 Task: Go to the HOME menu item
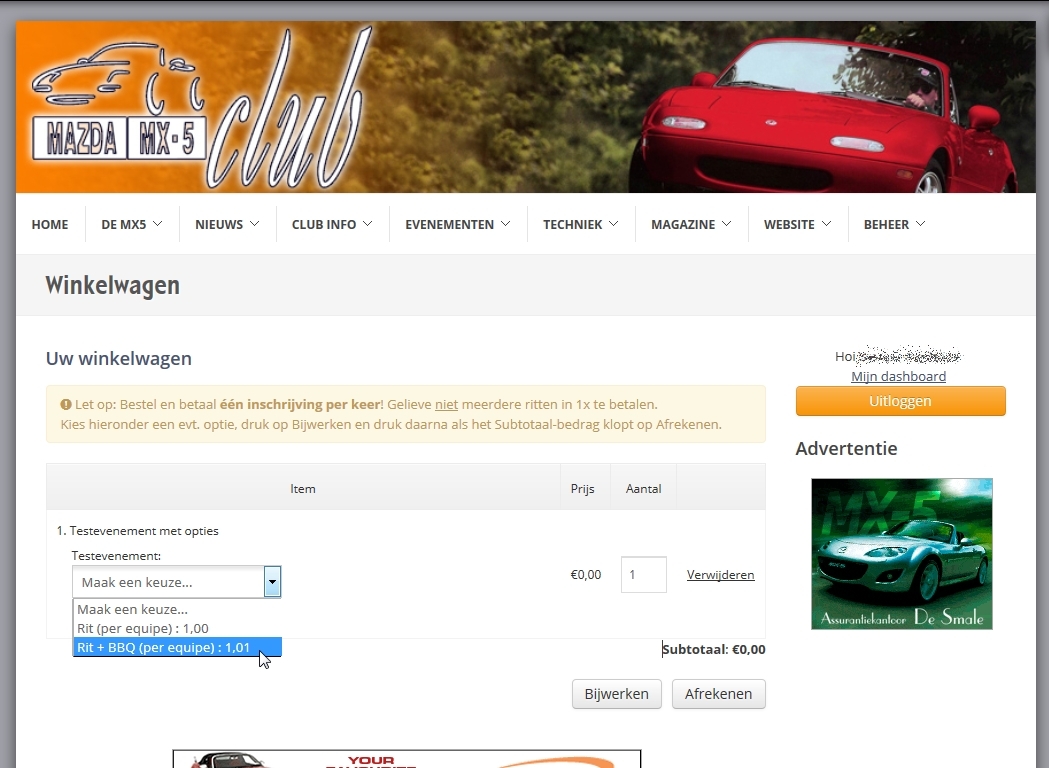tap(50, 224)
